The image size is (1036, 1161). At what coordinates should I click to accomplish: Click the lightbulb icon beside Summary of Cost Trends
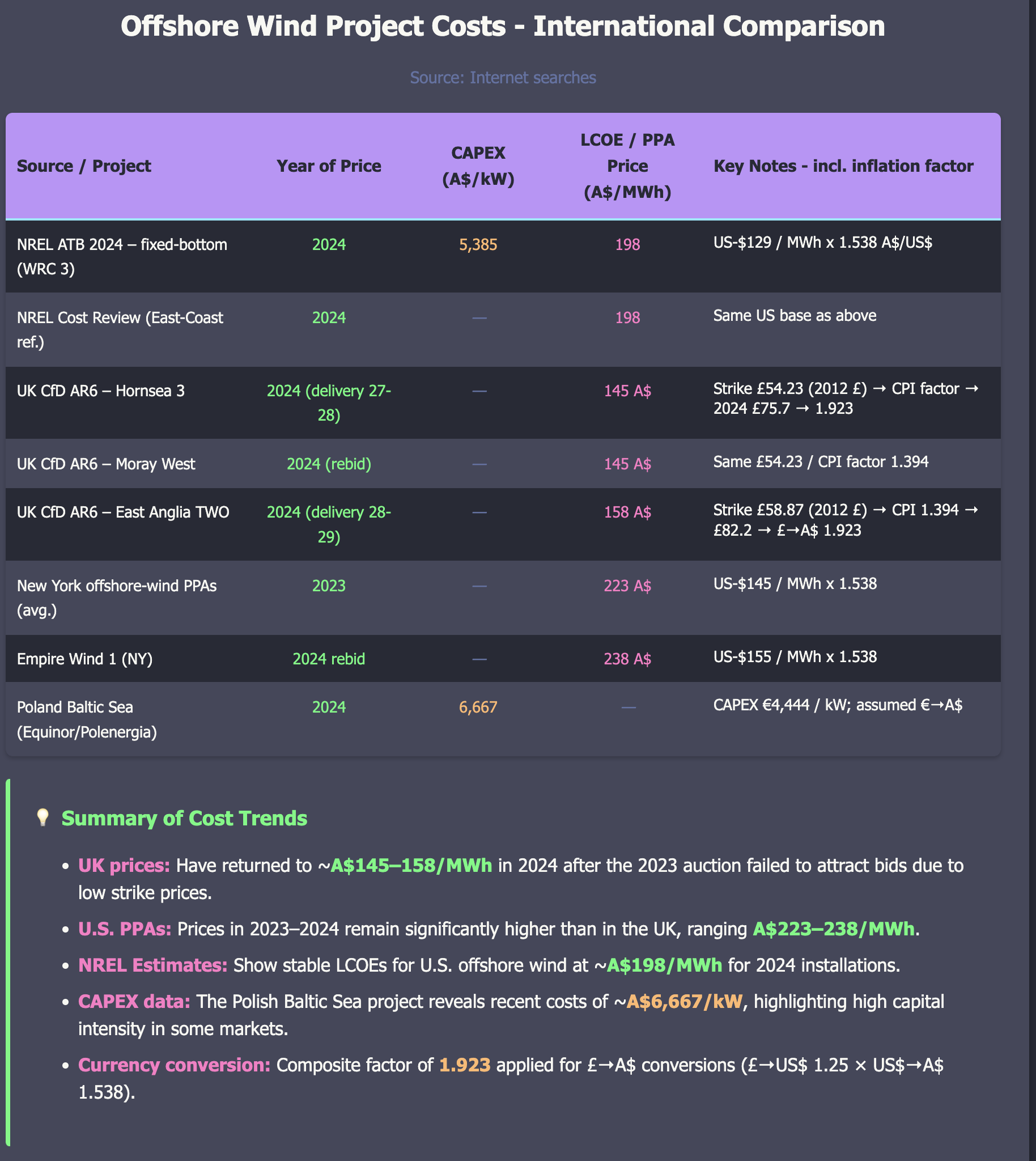[42, 818]
